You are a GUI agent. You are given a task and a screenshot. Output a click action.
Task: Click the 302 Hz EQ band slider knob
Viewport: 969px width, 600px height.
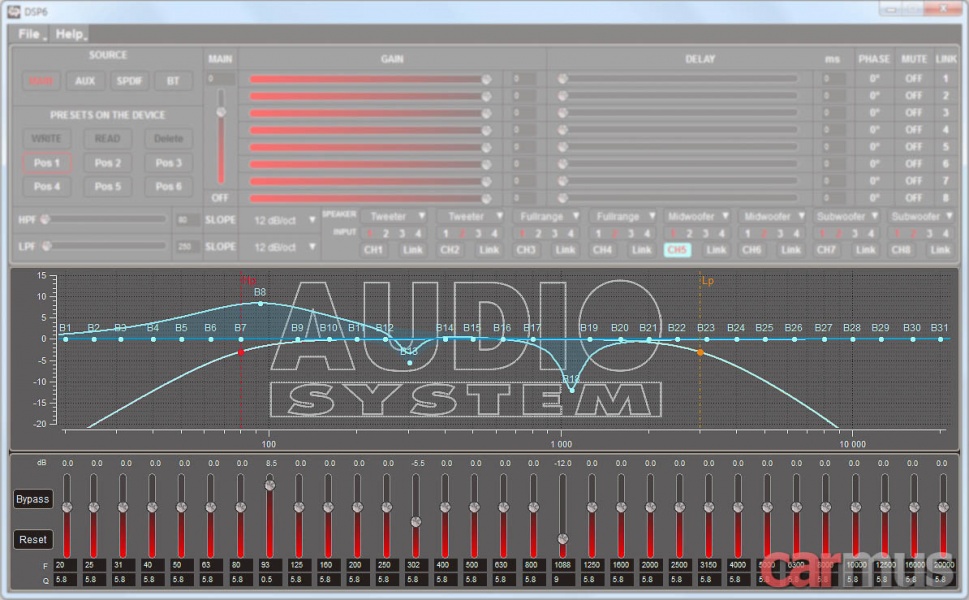coord(416,522)
